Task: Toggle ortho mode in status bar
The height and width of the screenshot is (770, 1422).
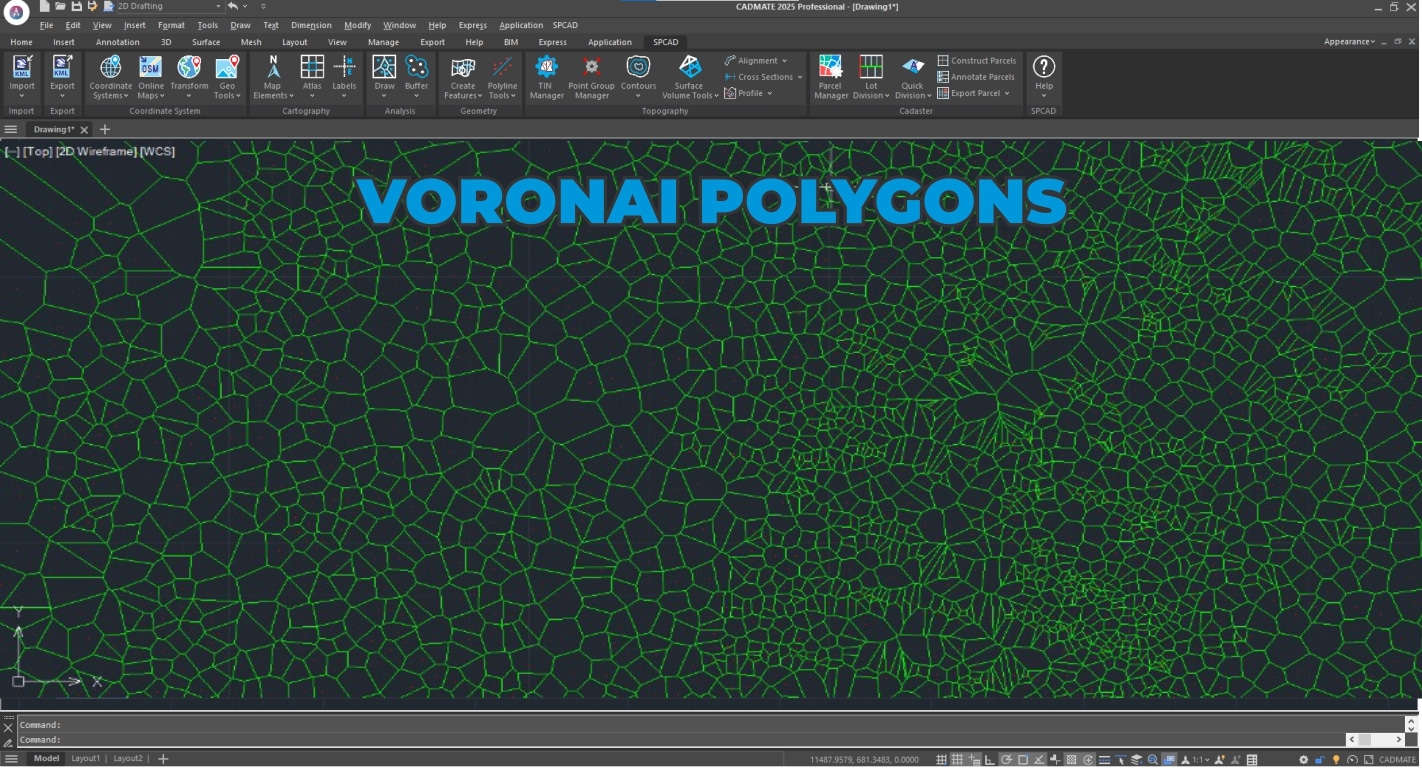Action: pos(990,760)
